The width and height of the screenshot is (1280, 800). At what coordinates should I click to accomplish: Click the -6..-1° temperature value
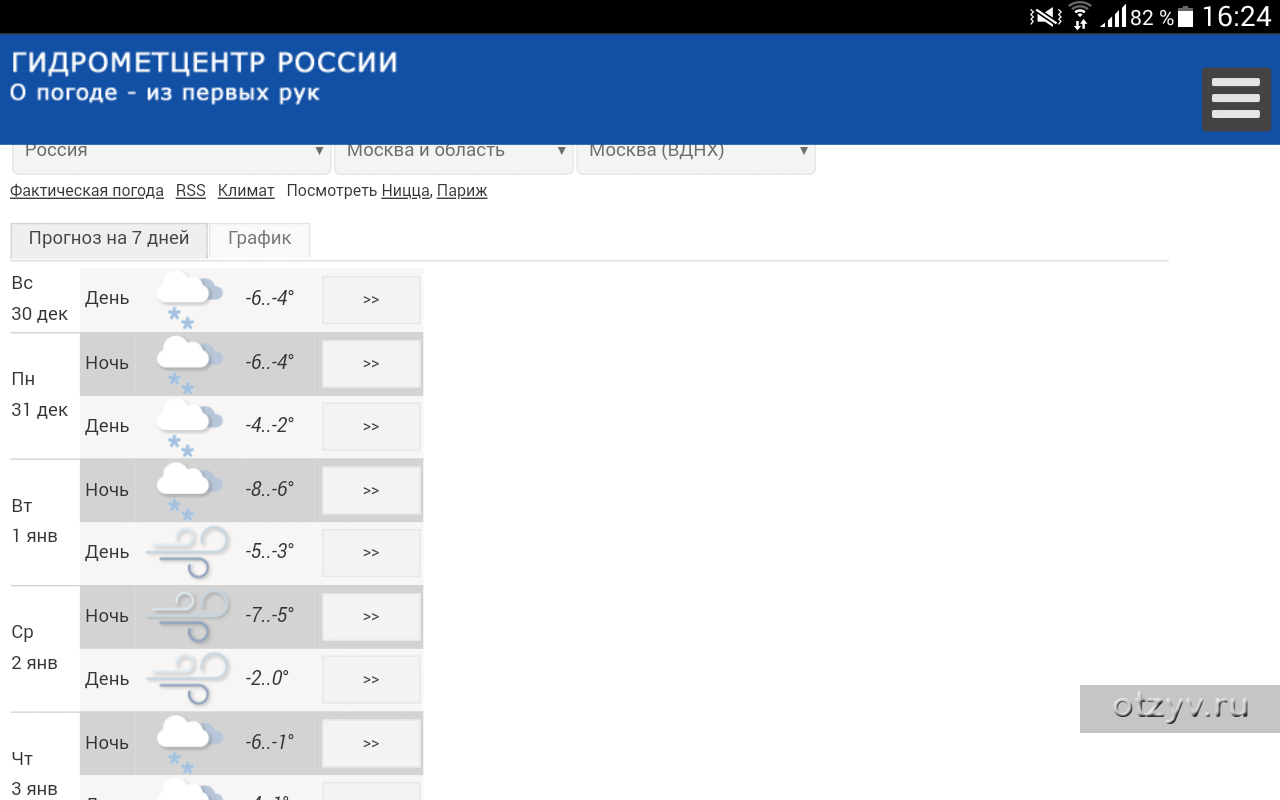click(270, 743)
